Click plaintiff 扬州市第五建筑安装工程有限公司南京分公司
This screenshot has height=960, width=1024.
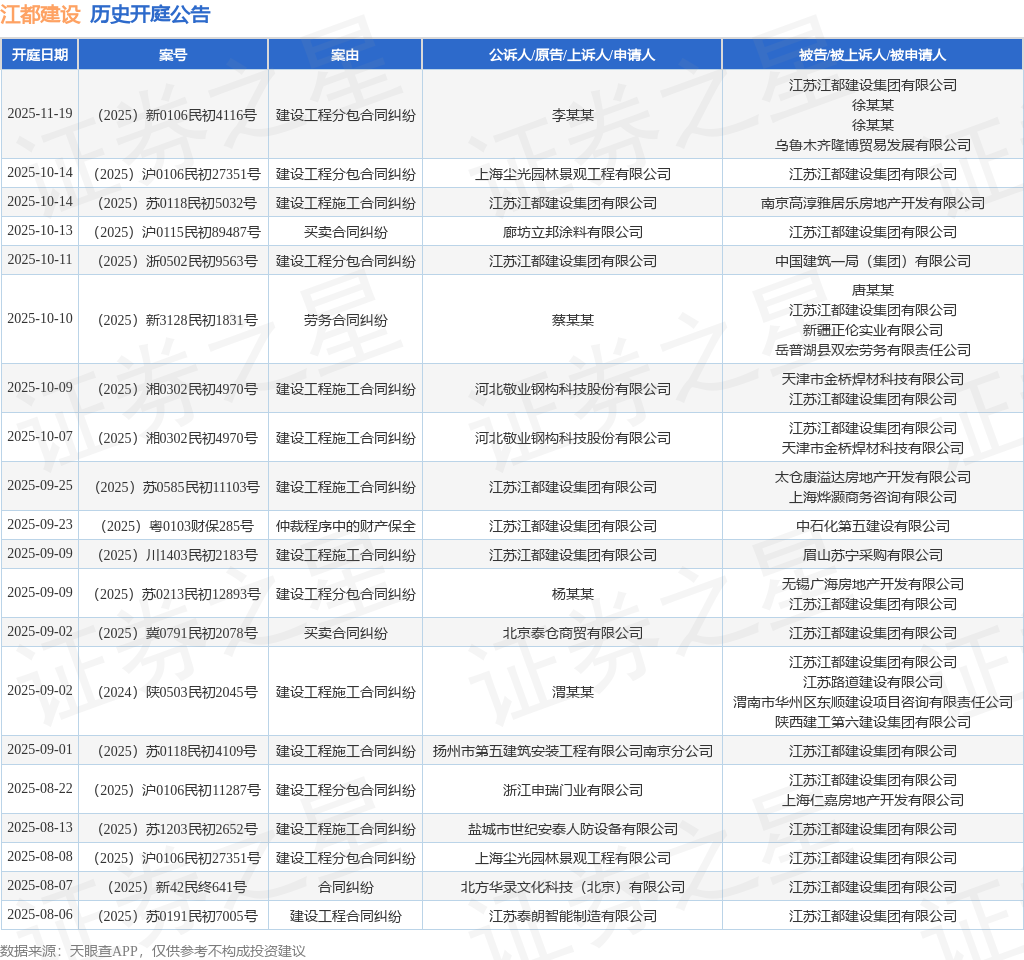(x=573, y=751)
